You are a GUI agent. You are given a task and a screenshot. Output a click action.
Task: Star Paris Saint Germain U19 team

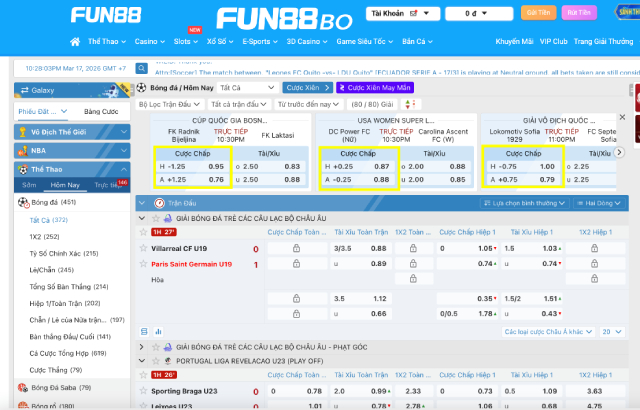tap(143, 264)
